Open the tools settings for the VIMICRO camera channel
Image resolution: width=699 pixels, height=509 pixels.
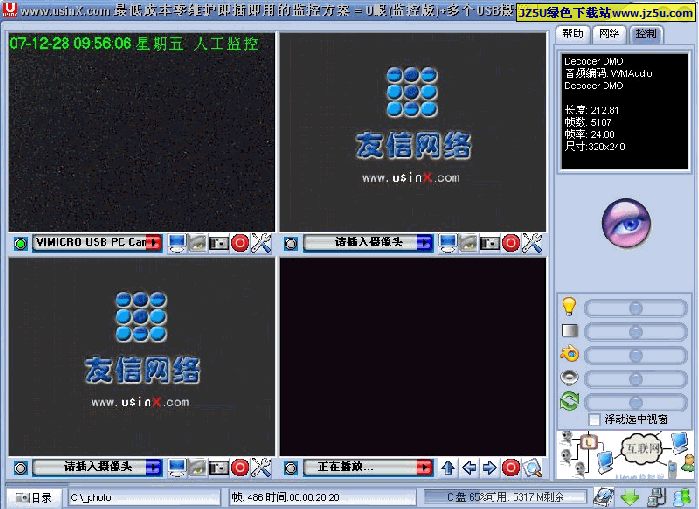click(261, 243)
